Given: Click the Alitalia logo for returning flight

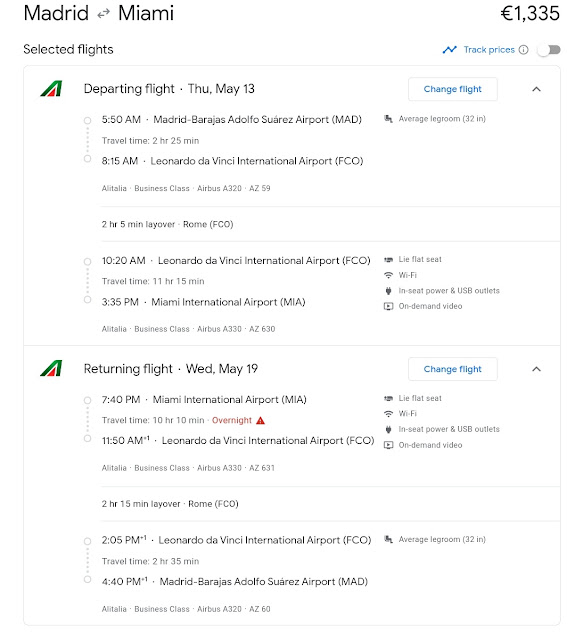Looking at the screenshot, I should click(51, 368).
